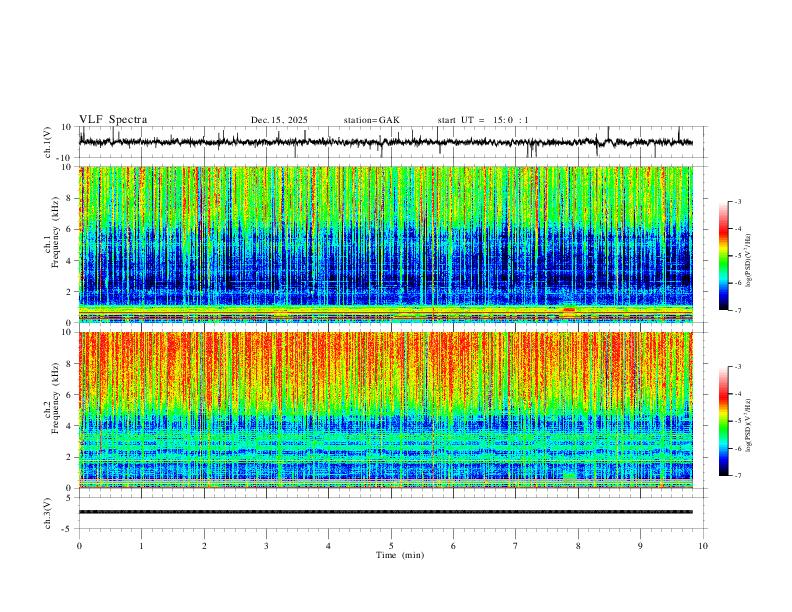Click the "6" kHz tick on ch.1 frequency axis
The height and width of the screenshot is (612, 792).
pos(69,229)
